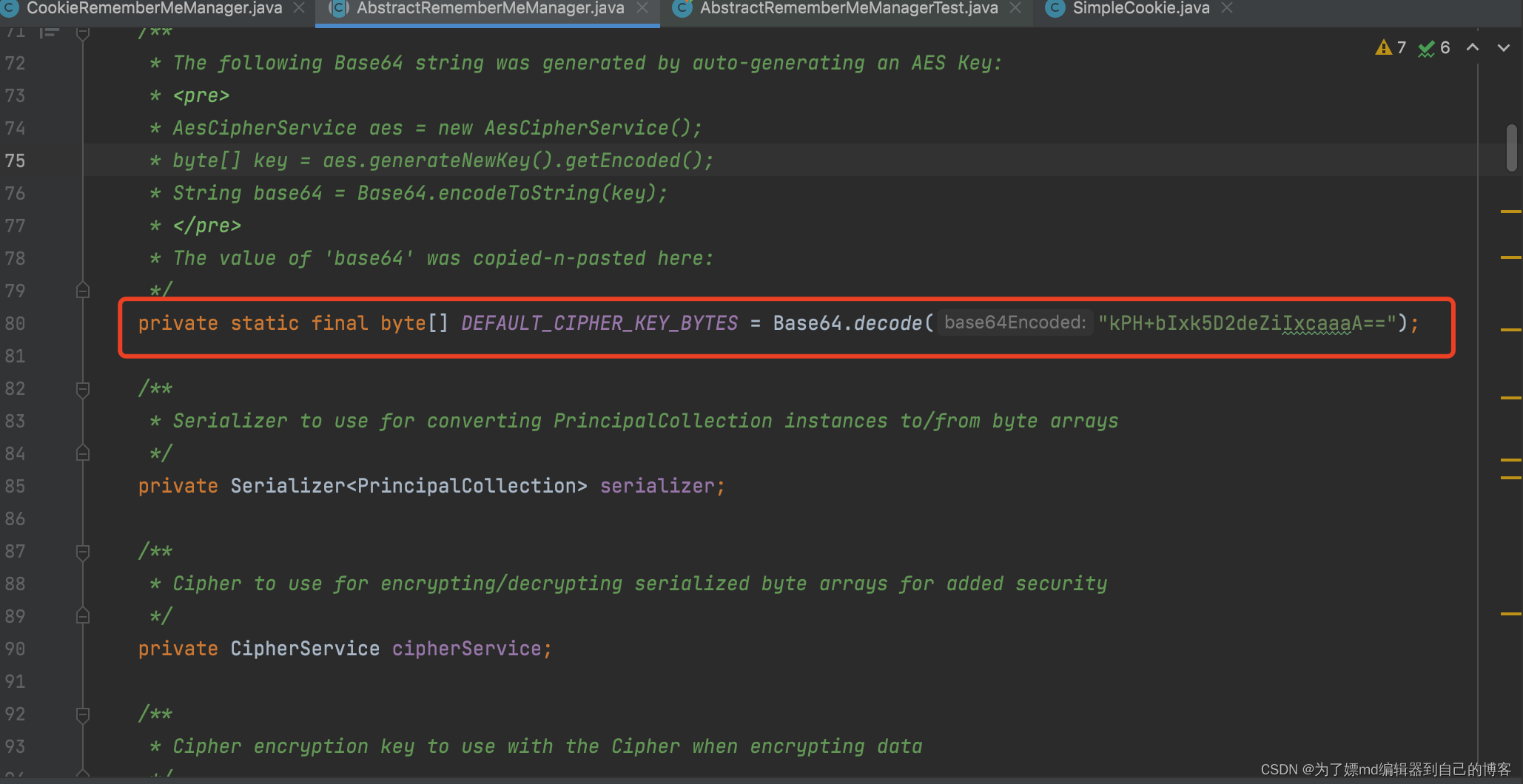Click class icon of AbstractRememberMeManager.java tab
The image size is (1523, 784).
pyautogui.click(x=338, y=8)
